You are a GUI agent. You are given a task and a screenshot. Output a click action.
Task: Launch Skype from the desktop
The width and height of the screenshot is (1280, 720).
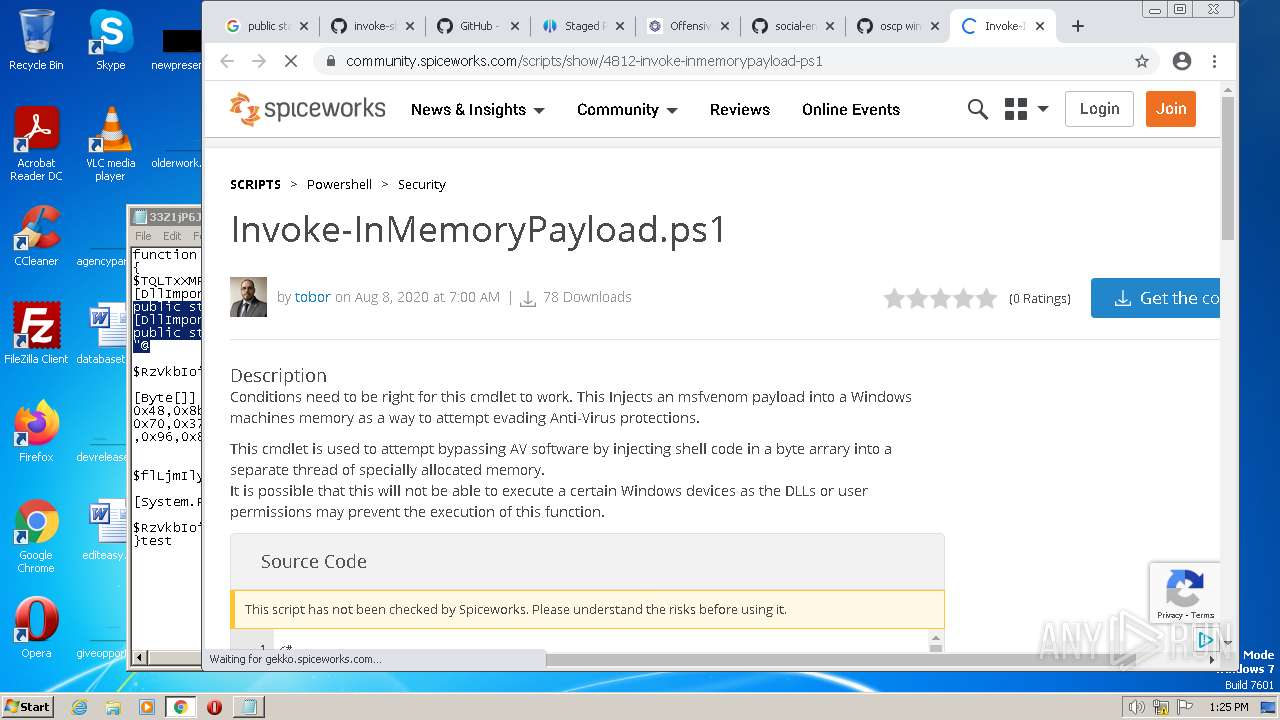110,40
